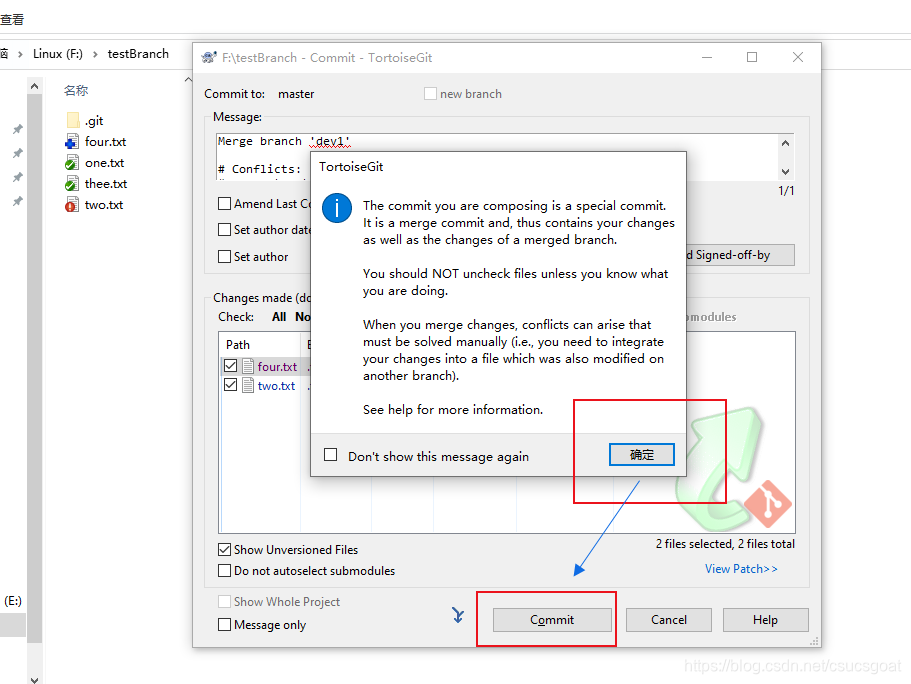The width and height of the screenshot is (911, 684).
Task: Click the four.txt document icon in commit list
Action: (248, 366)
